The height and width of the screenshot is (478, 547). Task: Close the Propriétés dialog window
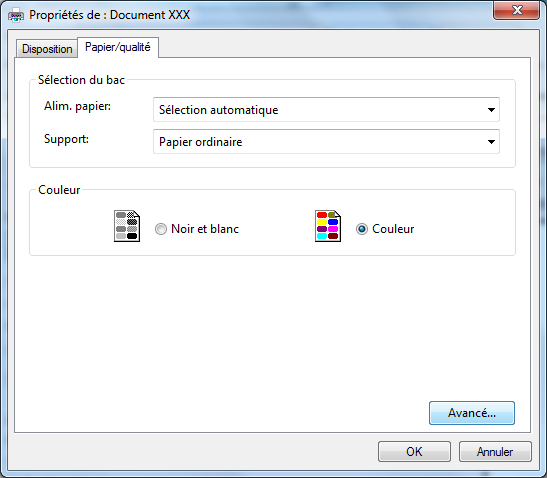pos(517,10)
